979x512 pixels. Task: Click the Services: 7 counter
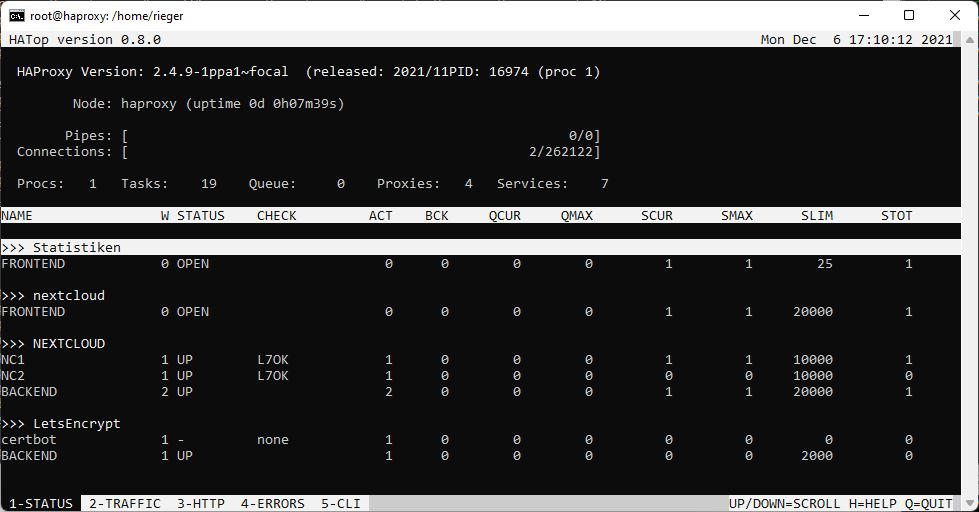pyautogui.click(x=553, y=184)
